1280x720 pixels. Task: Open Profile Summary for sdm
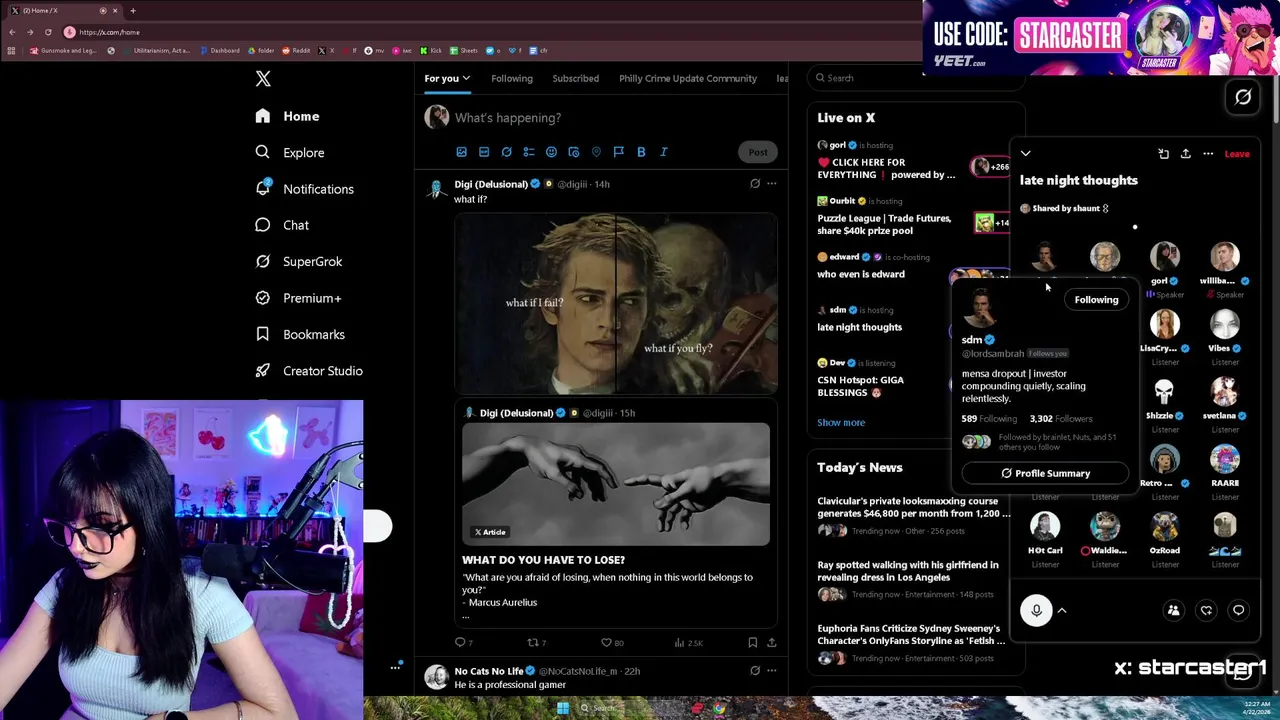click(x=1045, y=473)
